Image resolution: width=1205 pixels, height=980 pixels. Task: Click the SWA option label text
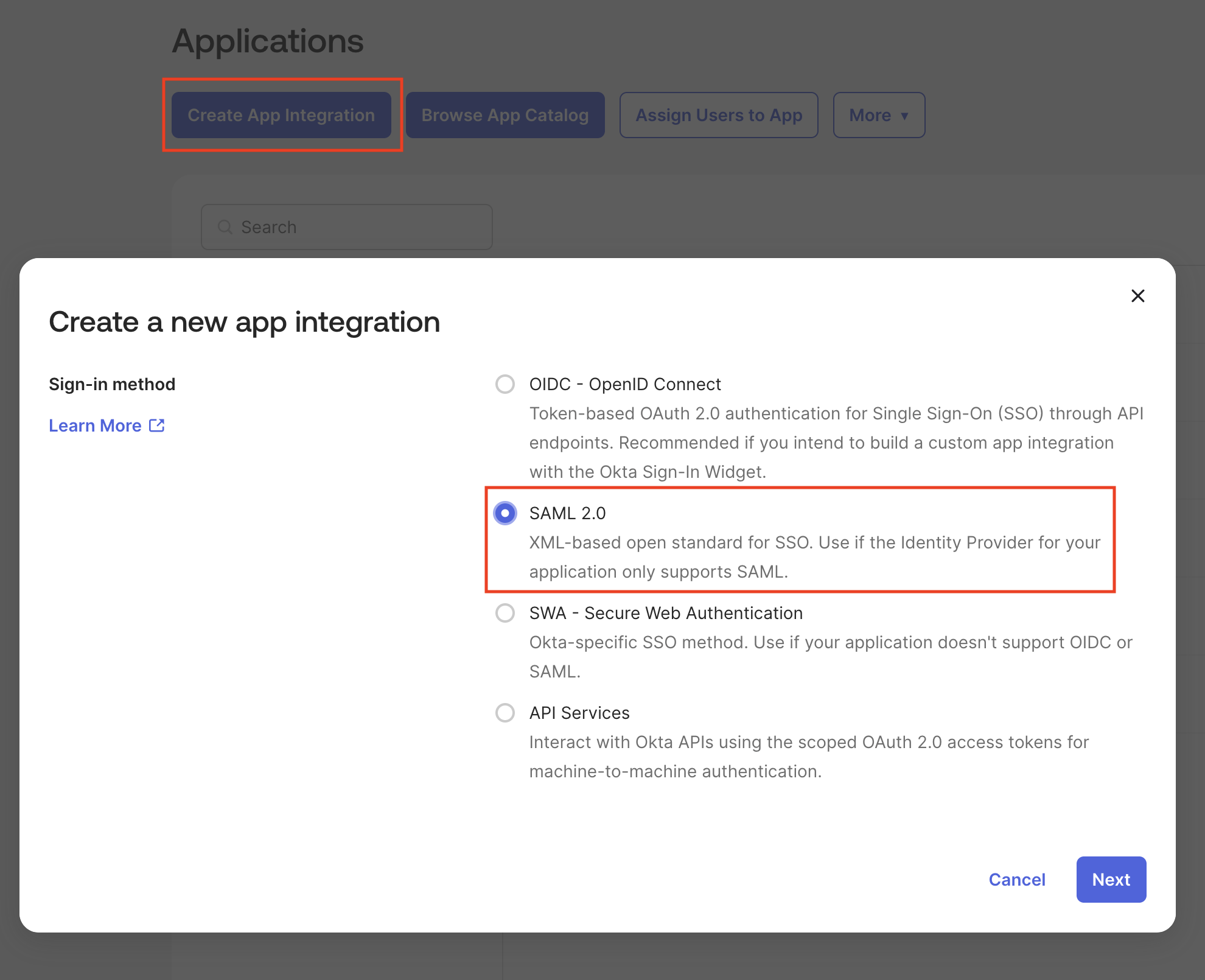point(666,613)
